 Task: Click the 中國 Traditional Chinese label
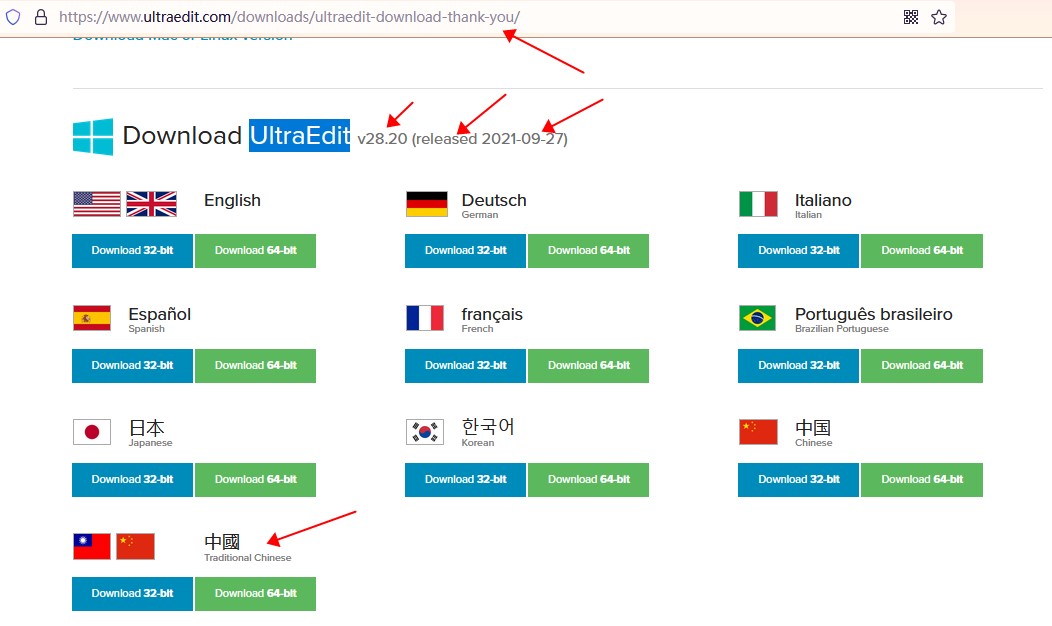(222, 541)
